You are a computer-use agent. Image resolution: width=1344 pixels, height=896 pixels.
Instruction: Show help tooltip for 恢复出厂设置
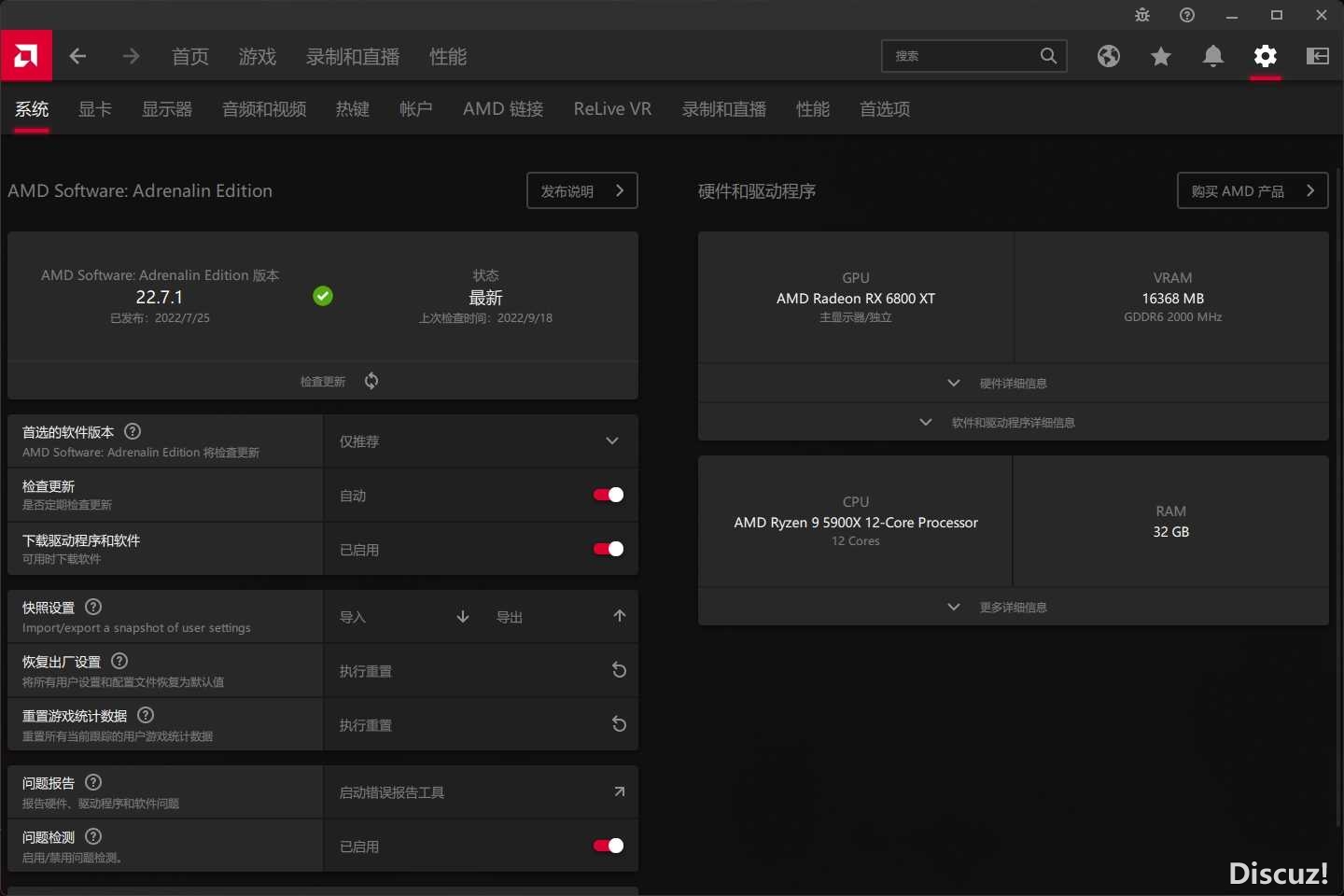coord(119,661)
